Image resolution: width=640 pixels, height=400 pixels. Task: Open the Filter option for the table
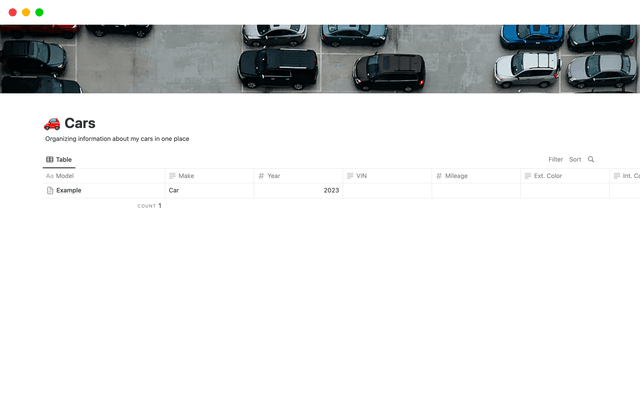[x=555, y=159]
